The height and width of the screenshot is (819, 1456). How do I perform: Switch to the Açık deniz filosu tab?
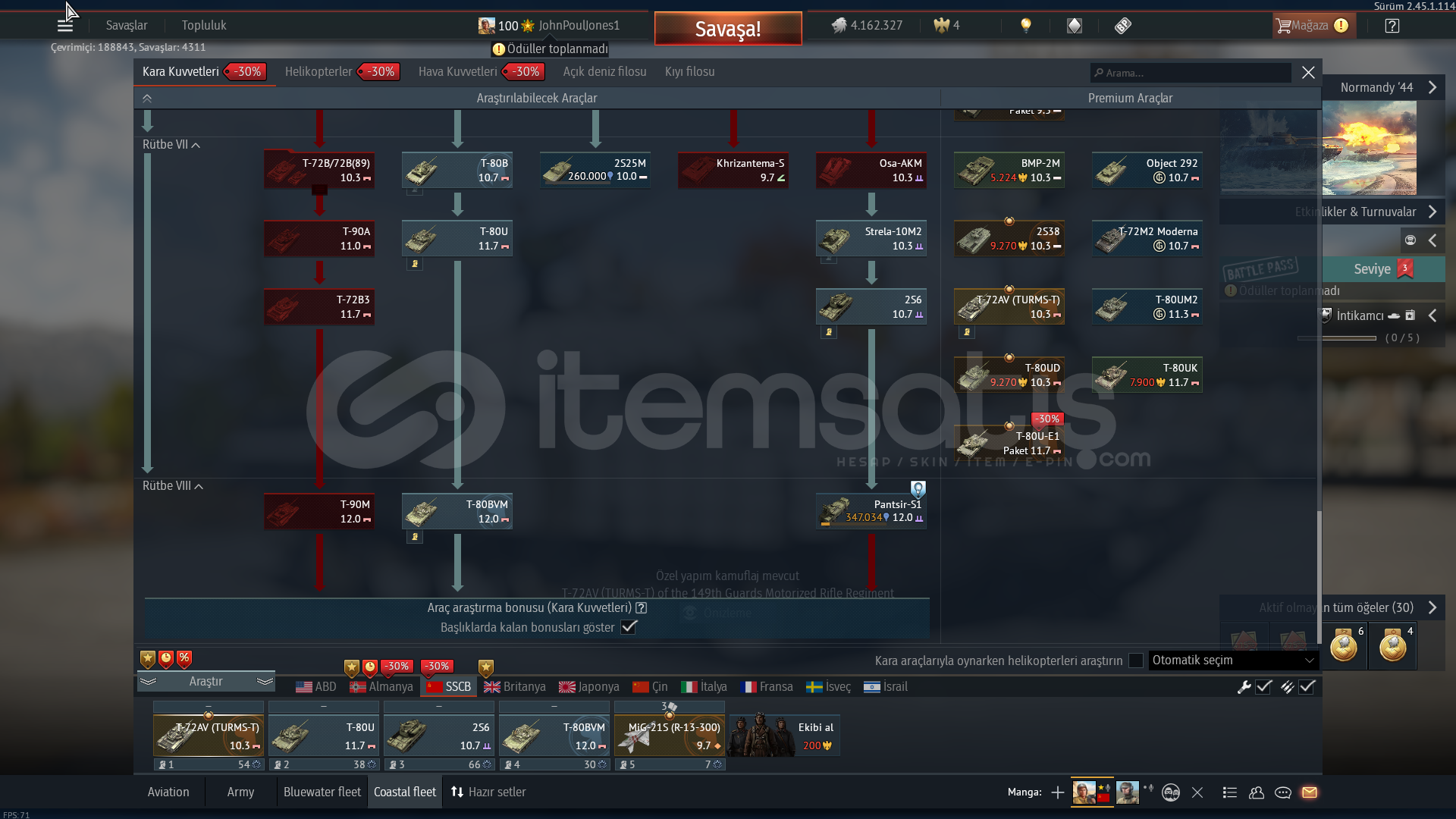[604, 71]
